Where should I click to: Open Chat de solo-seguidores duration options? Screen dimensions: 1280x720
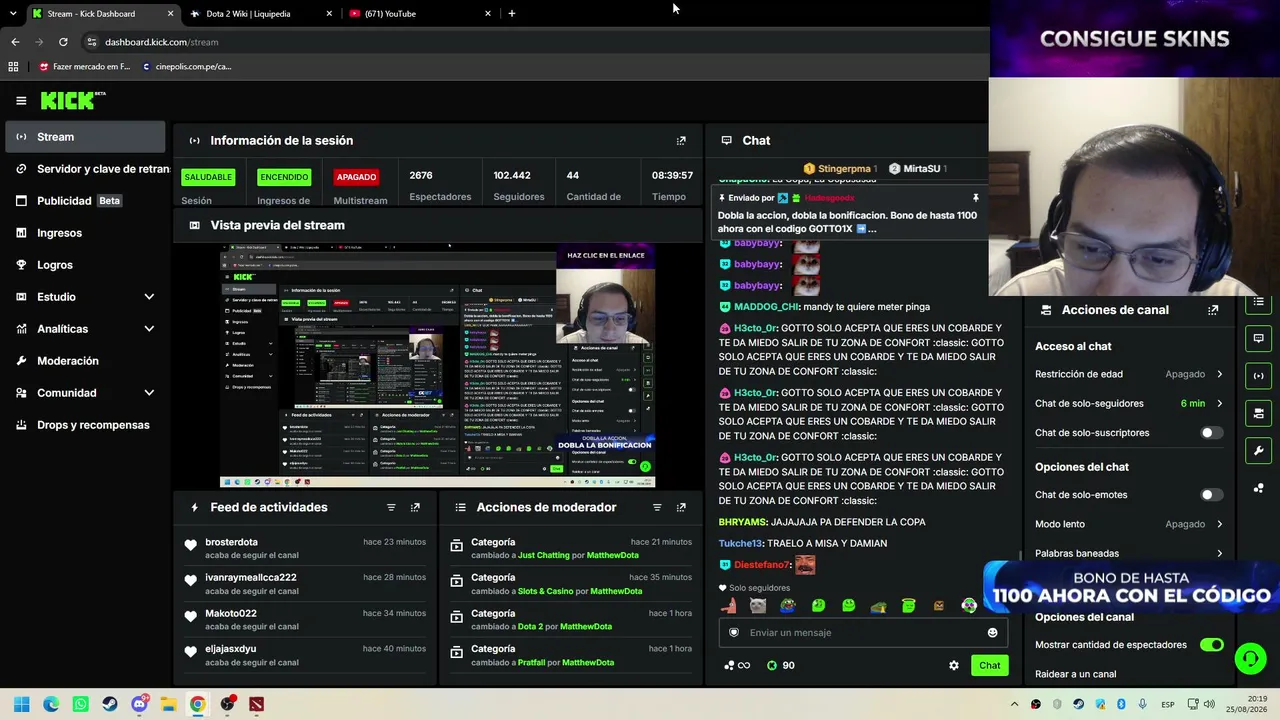(x=1129, y=403)
